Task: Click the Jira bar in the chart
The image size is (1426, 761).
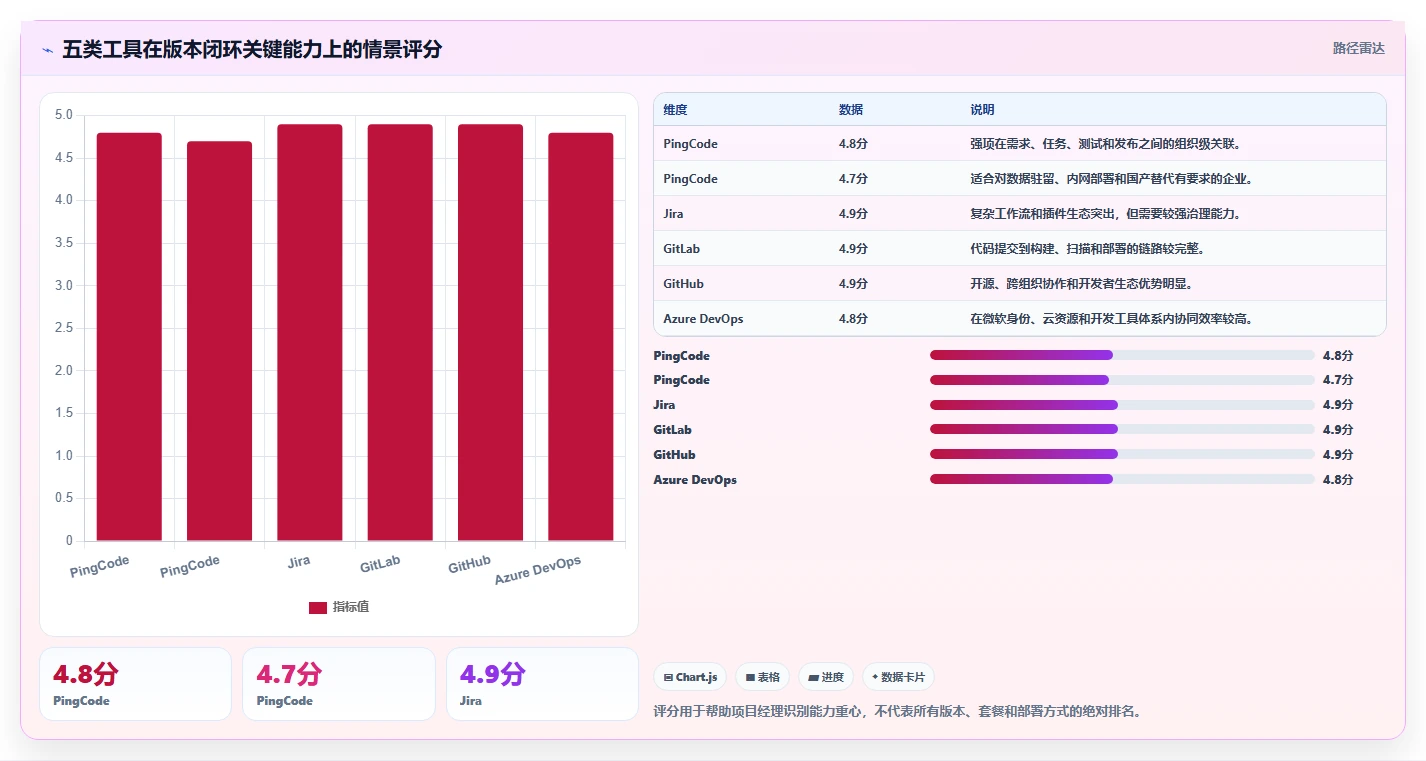Action: tap(310, 333)
